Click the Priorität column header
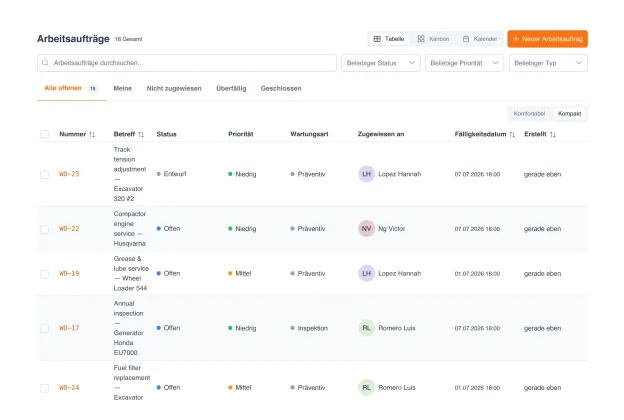The width and height of the screenshot is (624, 420). (x=241, y=134)
